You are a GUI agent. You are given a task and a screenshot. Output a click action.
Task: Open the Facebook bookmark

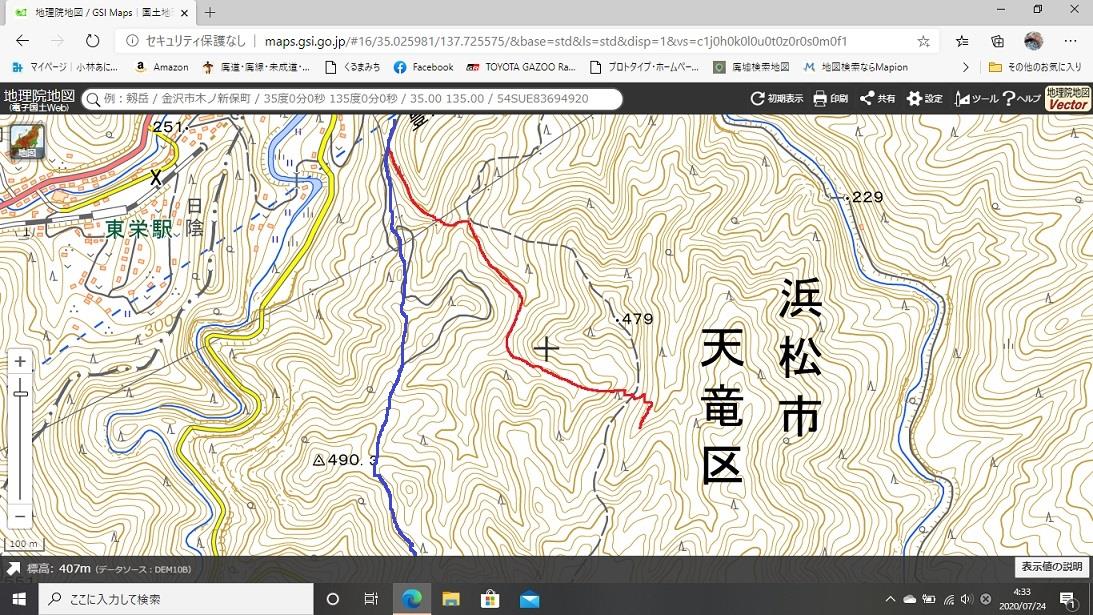[423, 67]
